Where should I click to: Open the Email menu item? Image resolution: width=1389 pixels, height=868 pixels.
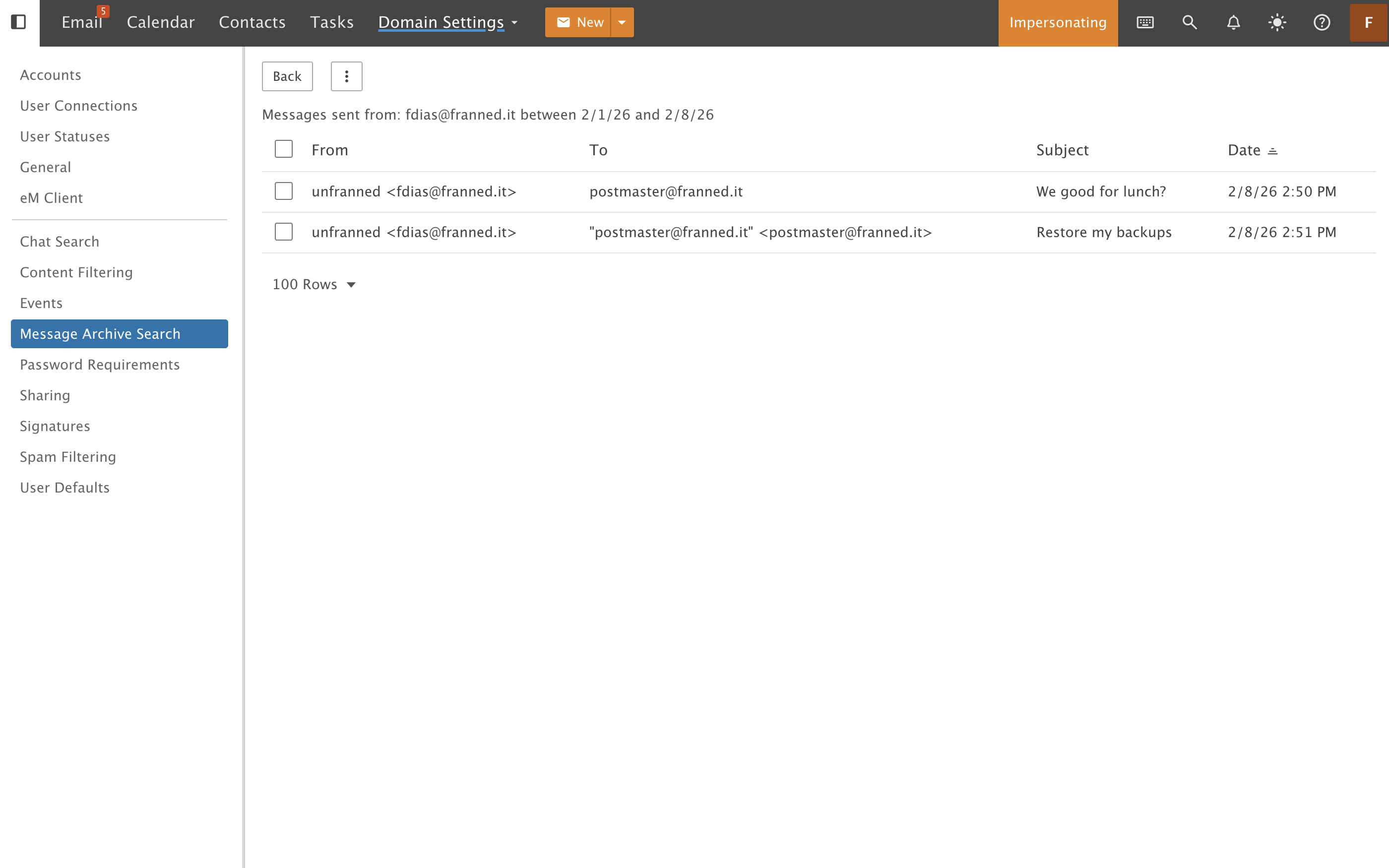coord(81,22)
